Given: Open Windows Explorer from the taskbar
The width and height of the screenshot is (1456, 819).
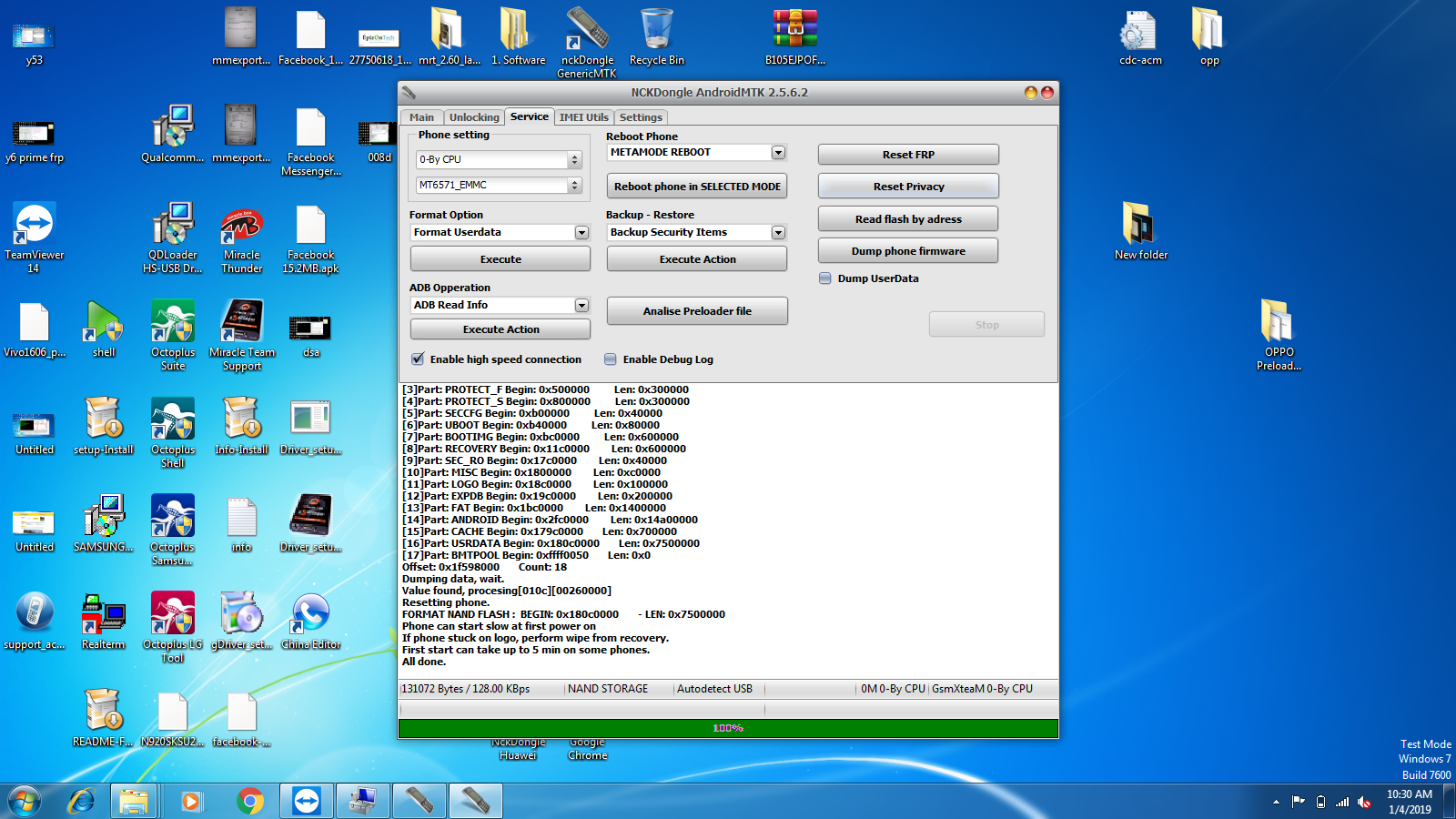Looking at the screenshot, I should (x=134, y=801).
